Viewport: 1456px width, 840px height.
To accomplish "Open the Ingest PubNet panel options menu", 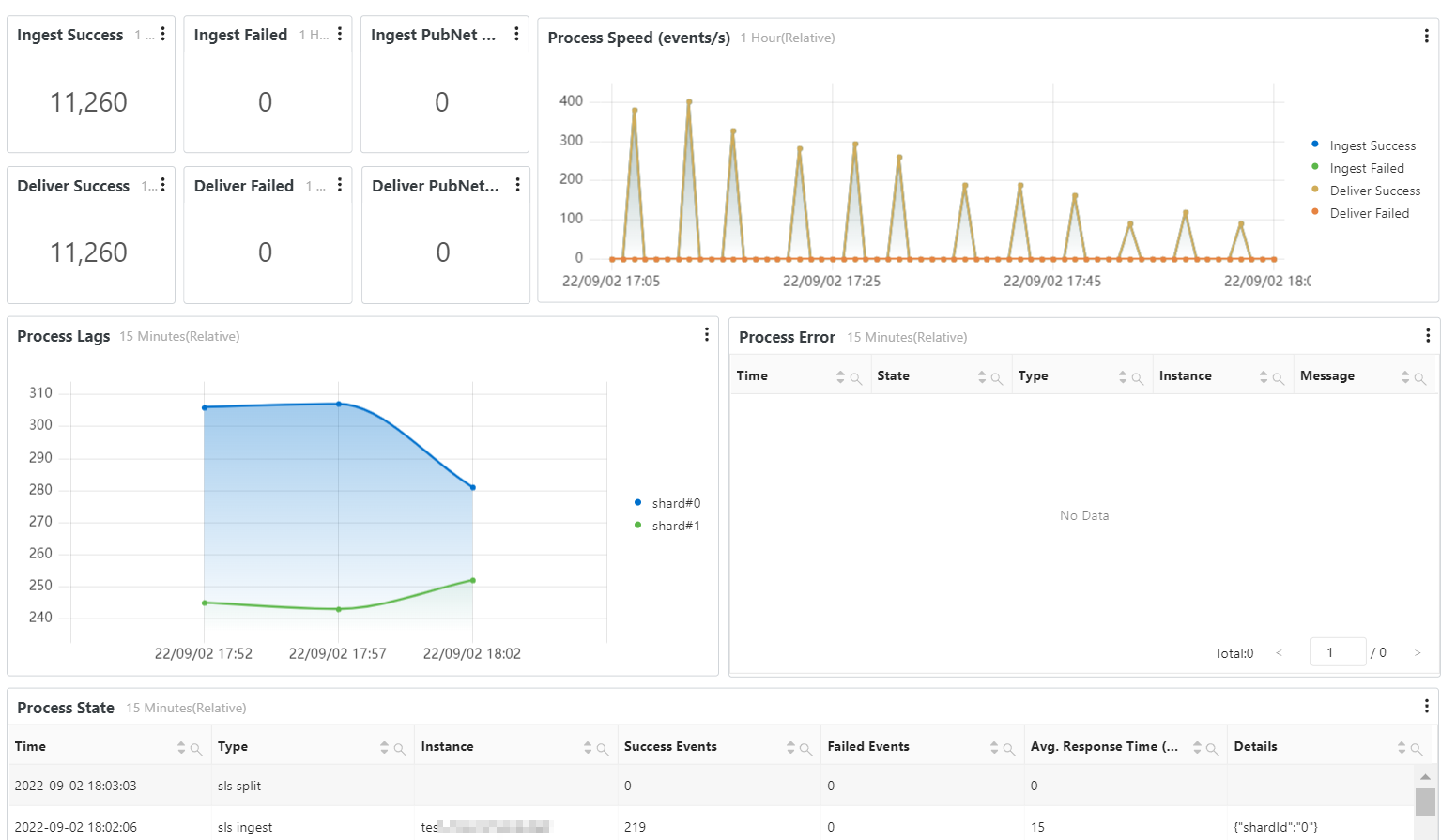I will [x=516, y=34].
